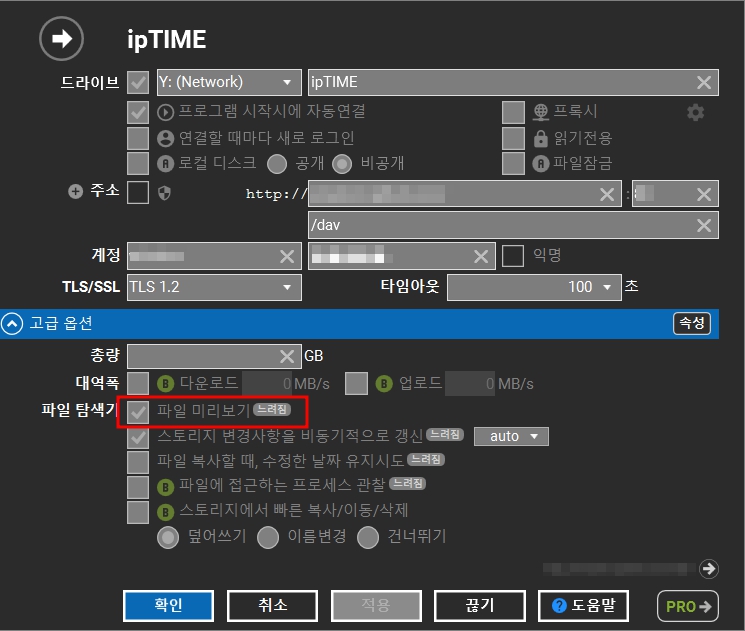The image size is (745, 631).
Task: Clear the port number field
Action: pos(704,194)
